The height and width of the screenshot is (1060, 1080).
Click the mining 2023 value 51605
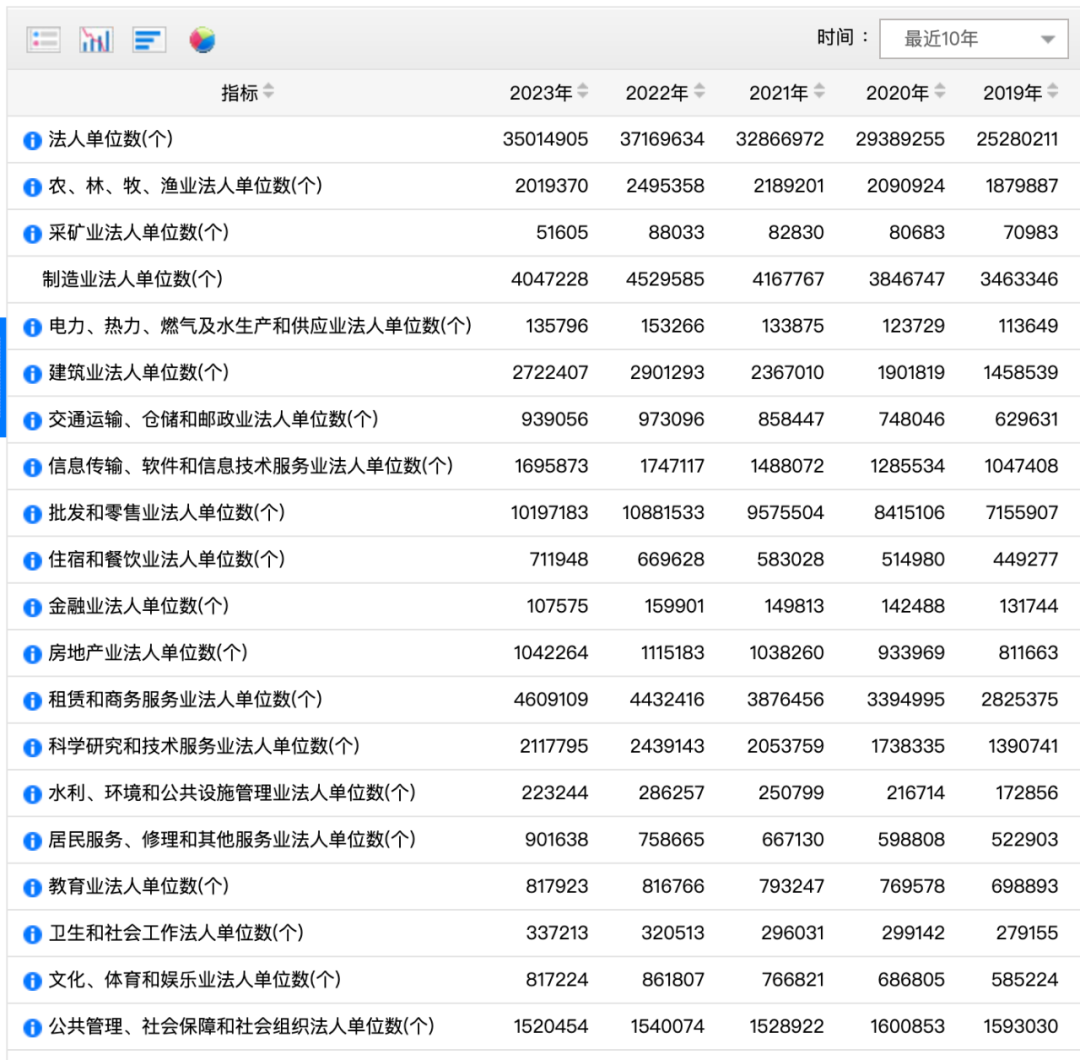[562, 232]
